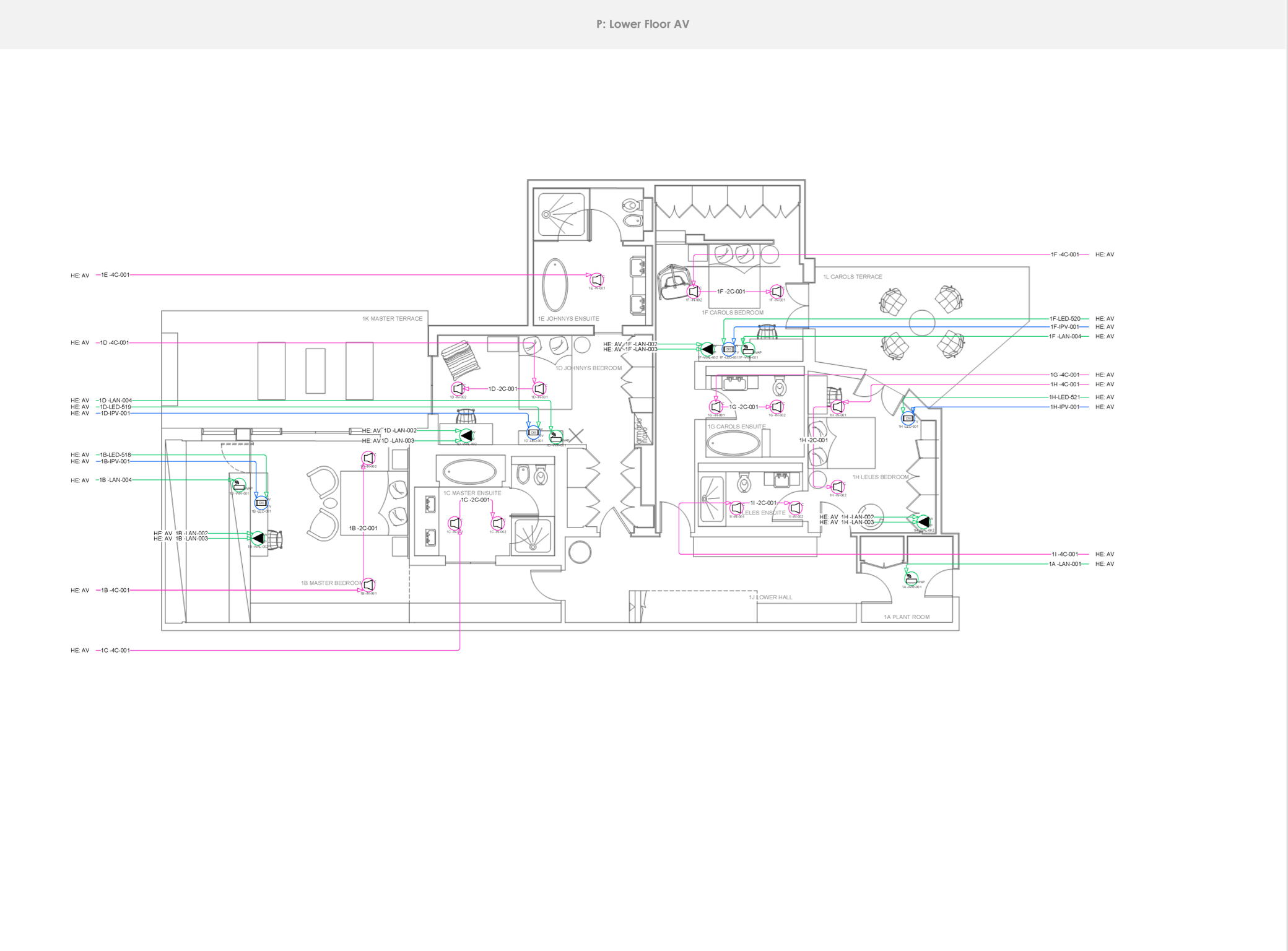Viewport: 1288px width, 951px height.
Task: Select WAP icon 1F-WAP-001 in Carols Bedroom
Action: (748, 349)
